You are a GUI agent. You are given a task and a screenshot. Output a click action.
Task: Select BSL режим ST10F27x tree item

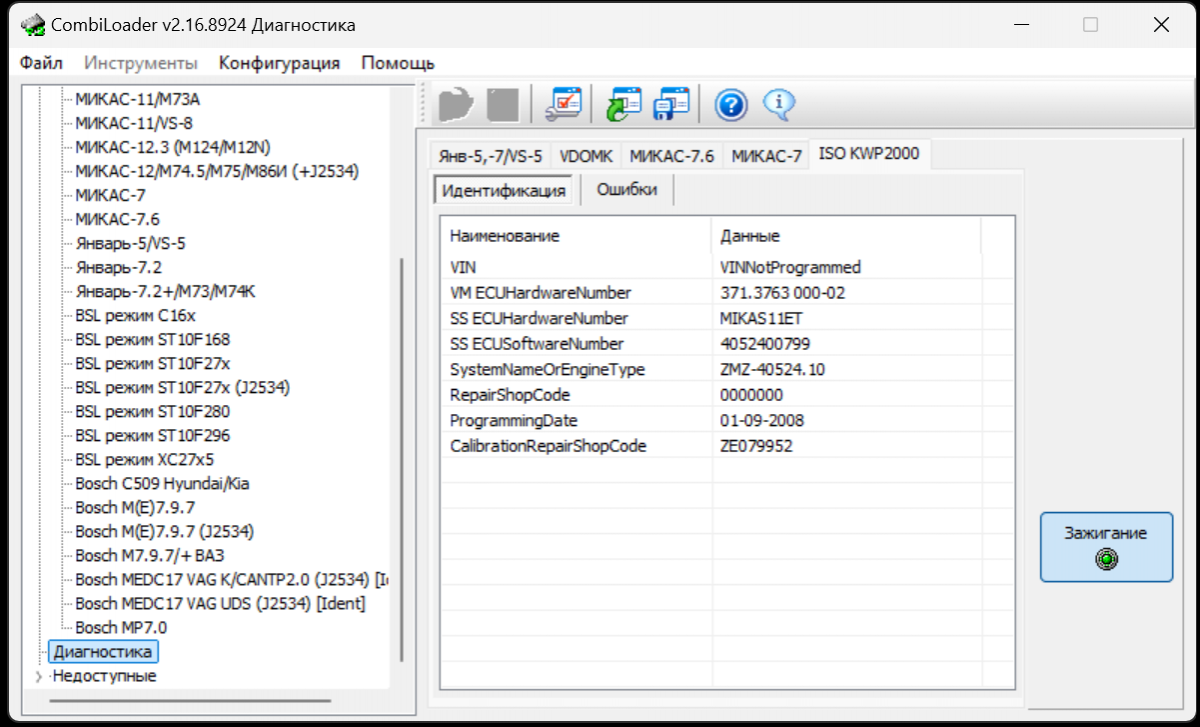(153, 363)
